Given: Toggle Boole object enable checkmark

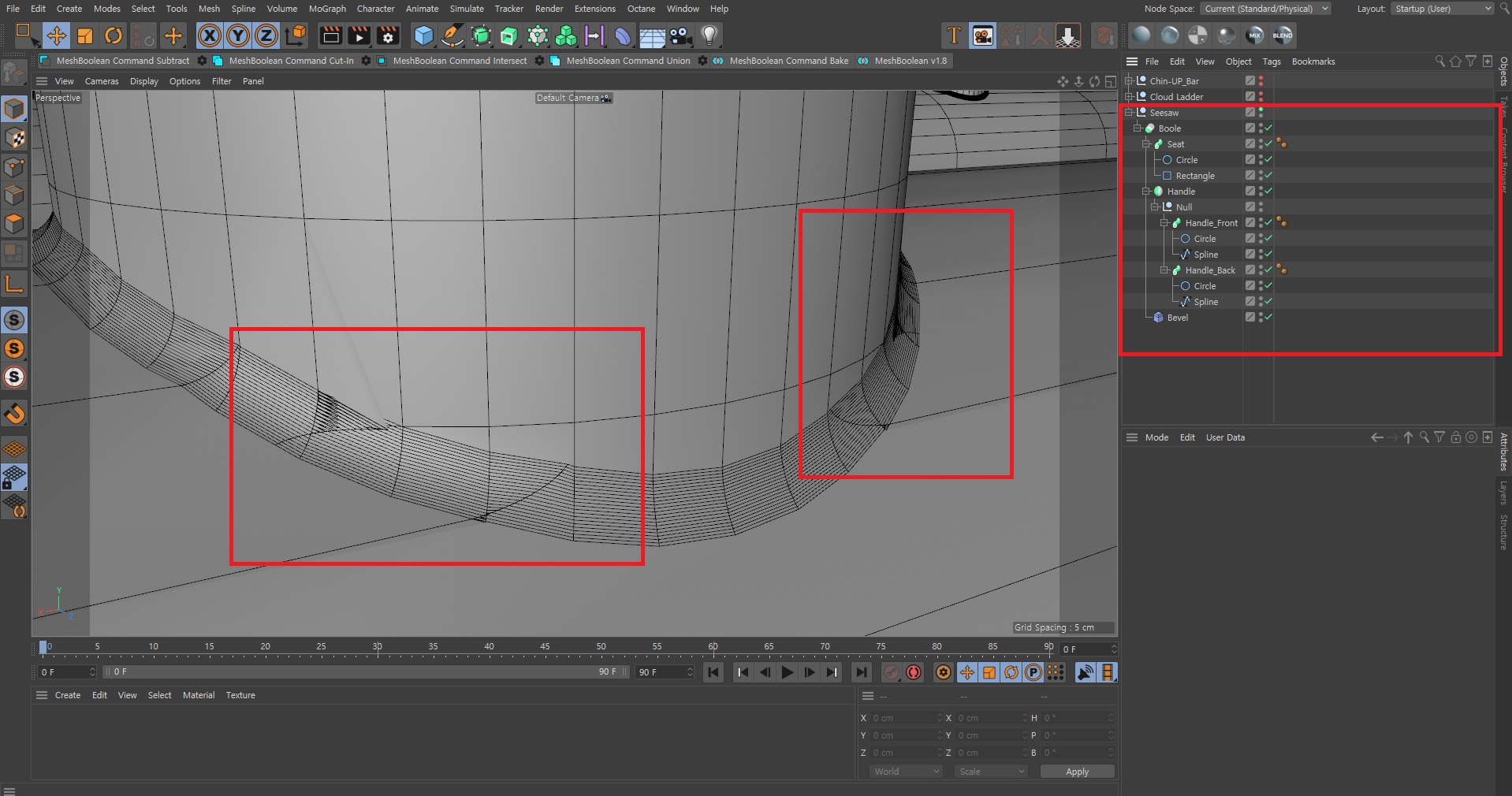Looking at the screenshot, I should tap(1268, 128).
